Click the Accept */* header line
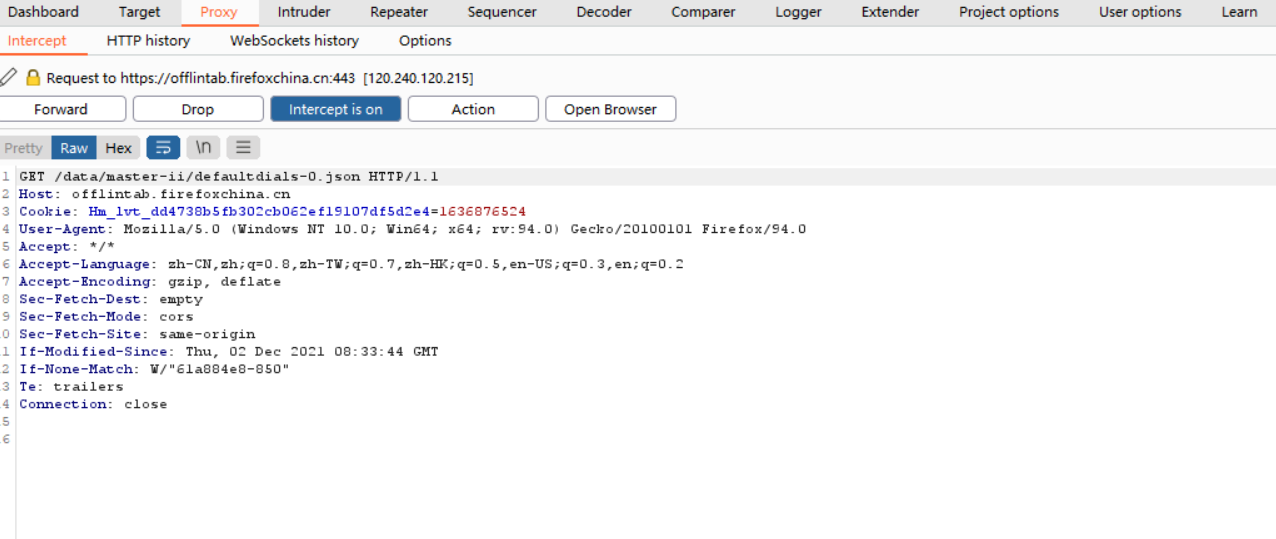 point(67,247)
